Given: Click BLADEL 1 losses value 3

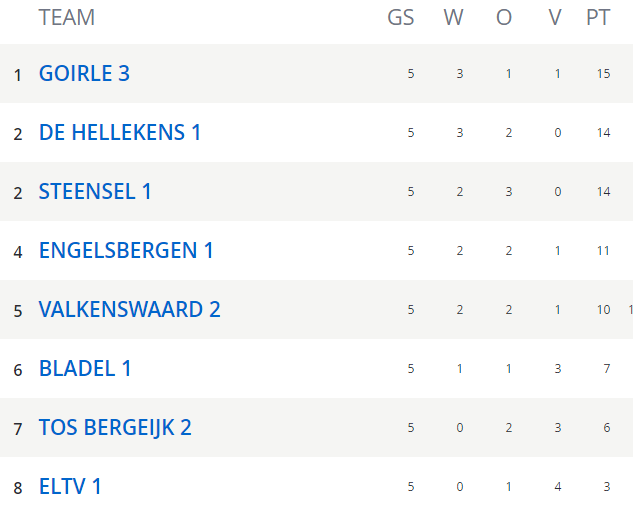Looking at the screenshot, I should point(558,368).
